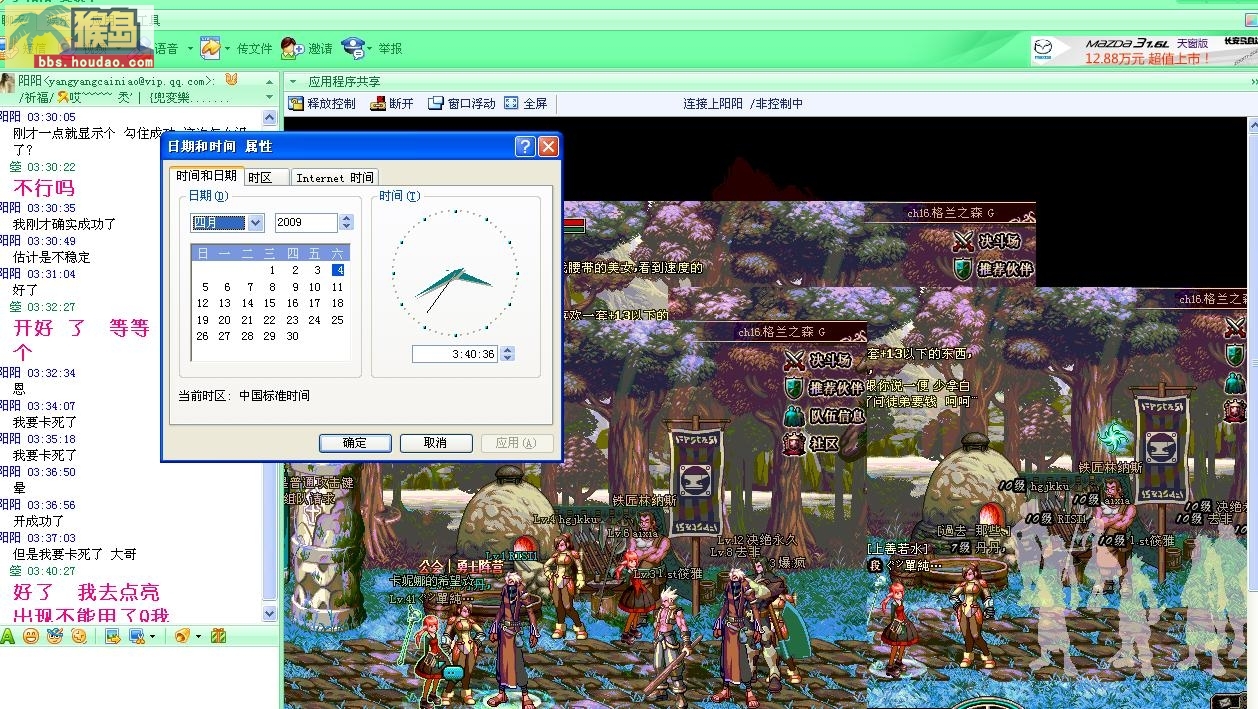Click the send file (传文件) icon

(210, 47)
